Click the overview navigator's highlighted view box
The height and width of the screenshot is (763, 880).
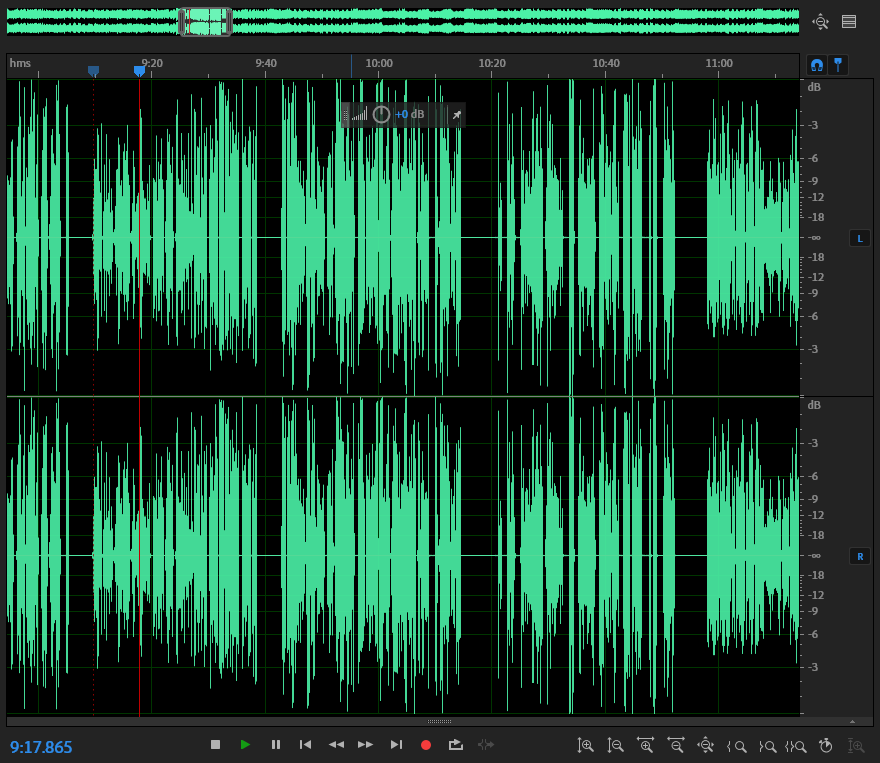205,22
